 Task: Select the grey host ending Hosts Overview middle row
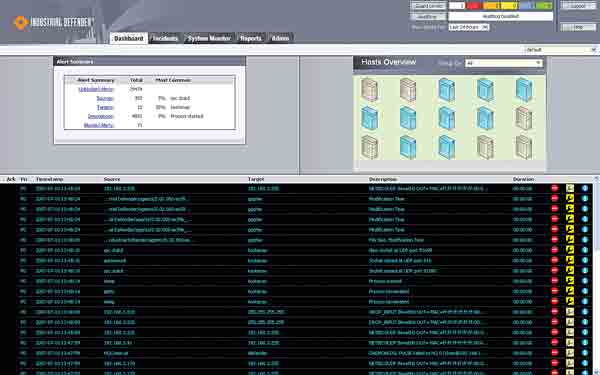pos(523,118)
